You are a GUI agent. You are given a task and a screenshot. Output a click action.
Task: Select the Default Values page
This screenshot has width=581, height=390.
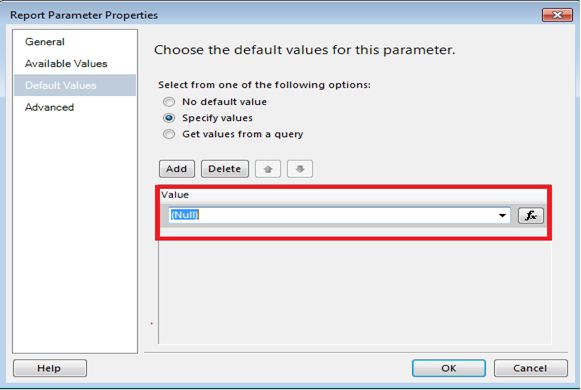[x=75, y=86]
